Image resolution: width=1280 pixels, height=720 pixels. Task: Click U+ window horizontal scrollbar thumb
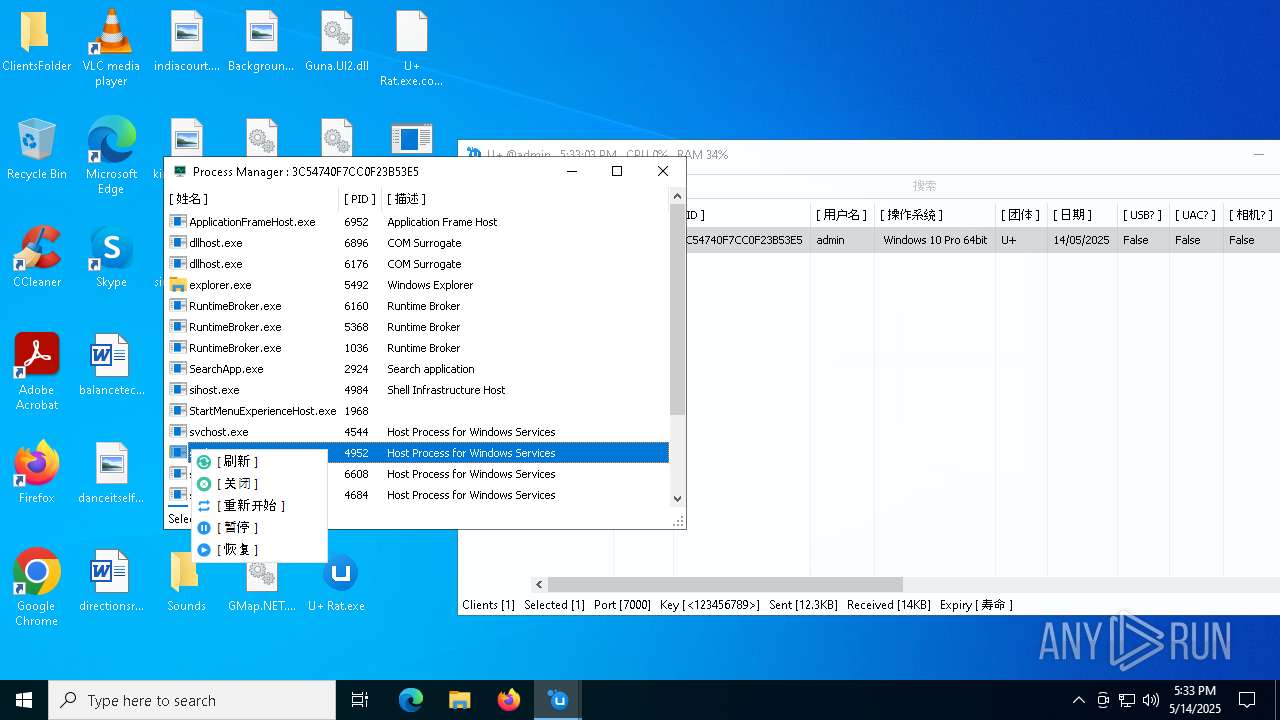pyautogui.click(x=725, y=584)
